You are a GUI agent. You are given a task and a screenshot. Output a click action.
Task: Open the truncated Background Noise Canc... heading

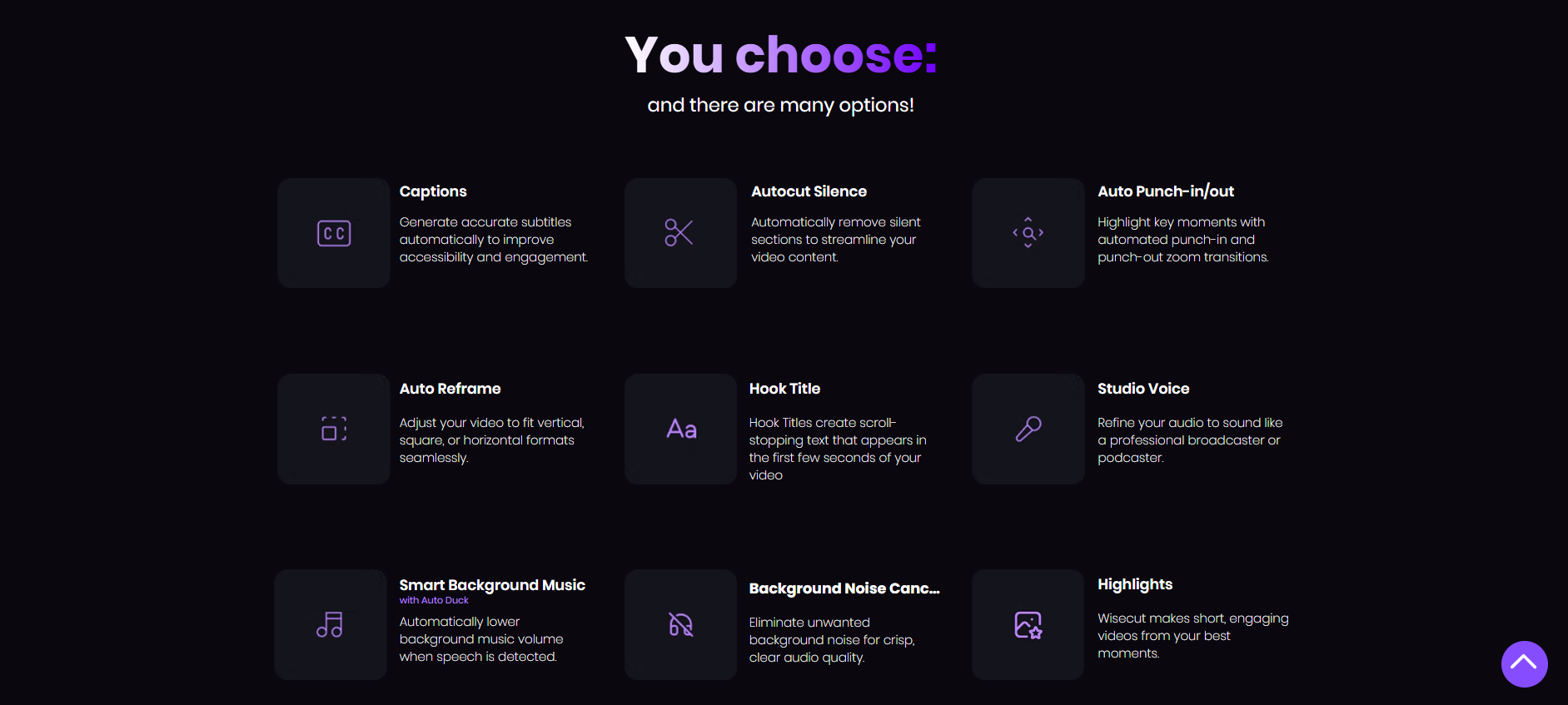[844, 588]
